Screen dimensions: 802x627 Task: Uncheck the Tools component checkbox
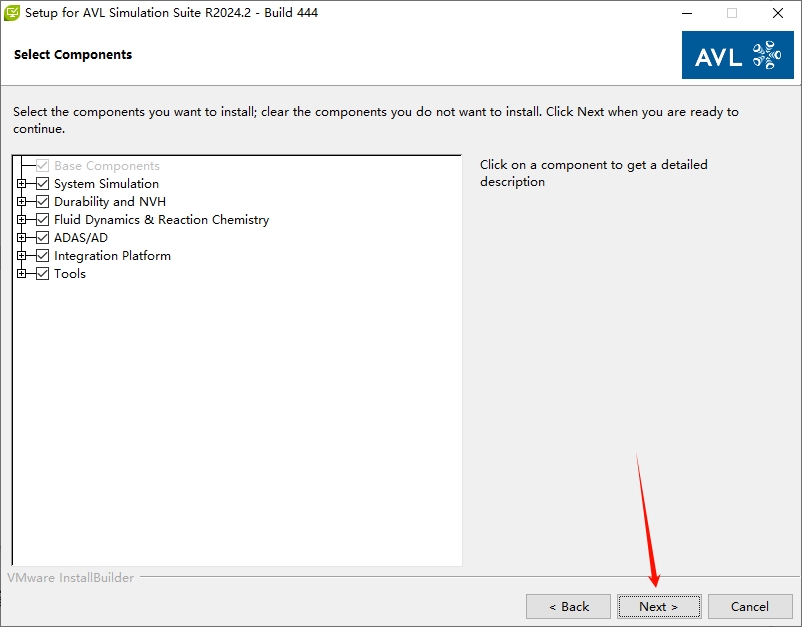[x=42, y=274]
